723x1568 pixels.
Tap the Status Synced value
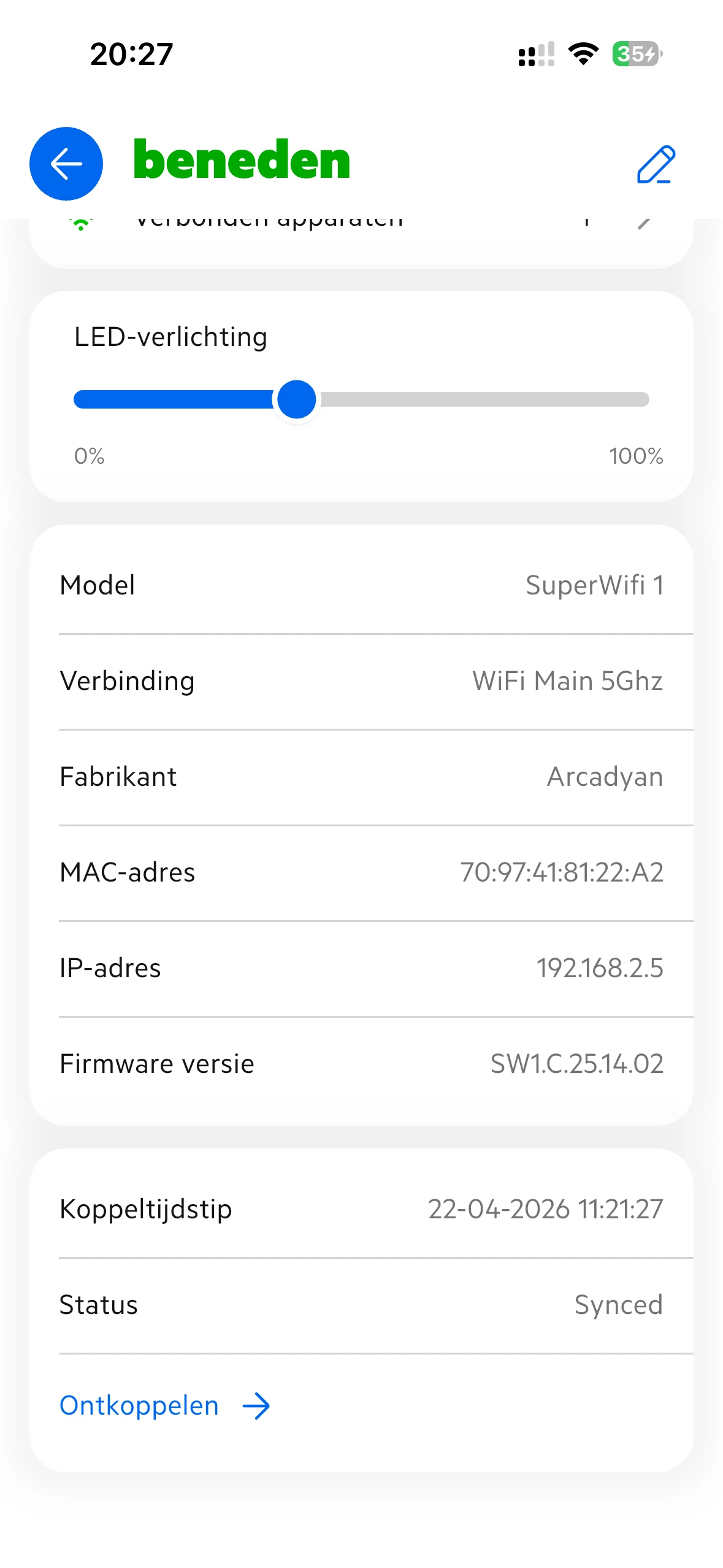[618, 1305]
